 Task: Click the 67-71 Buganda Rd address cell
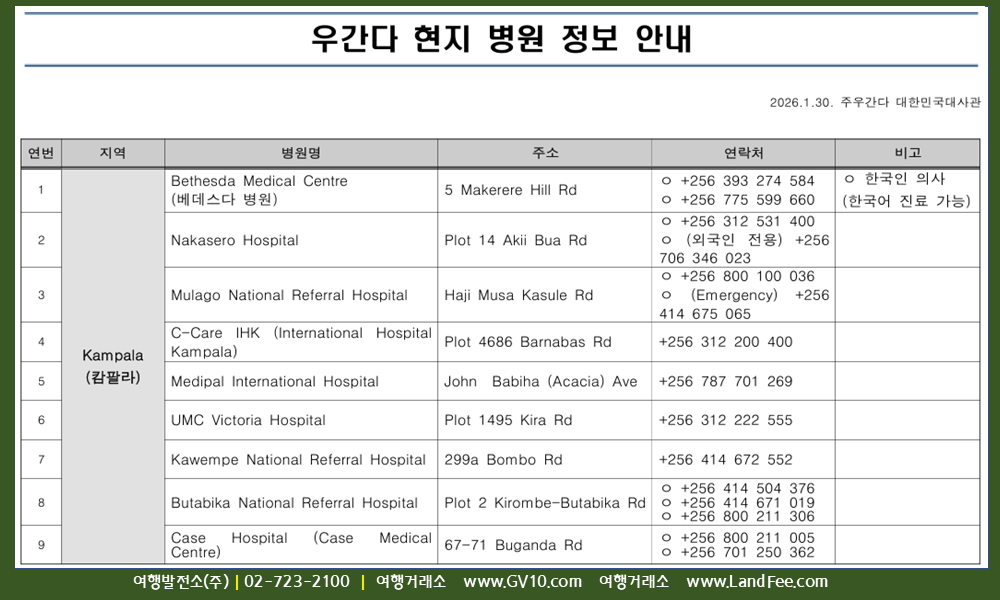[x=513, y=545]
